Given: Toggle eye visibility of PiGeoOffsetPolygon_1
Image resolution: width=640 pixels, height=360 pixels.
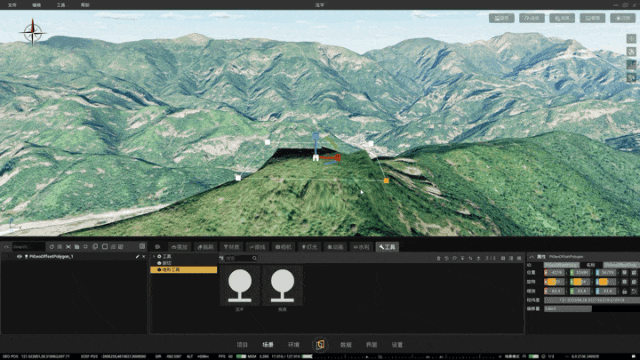Looking at the screenshot, I should (19, 257).
